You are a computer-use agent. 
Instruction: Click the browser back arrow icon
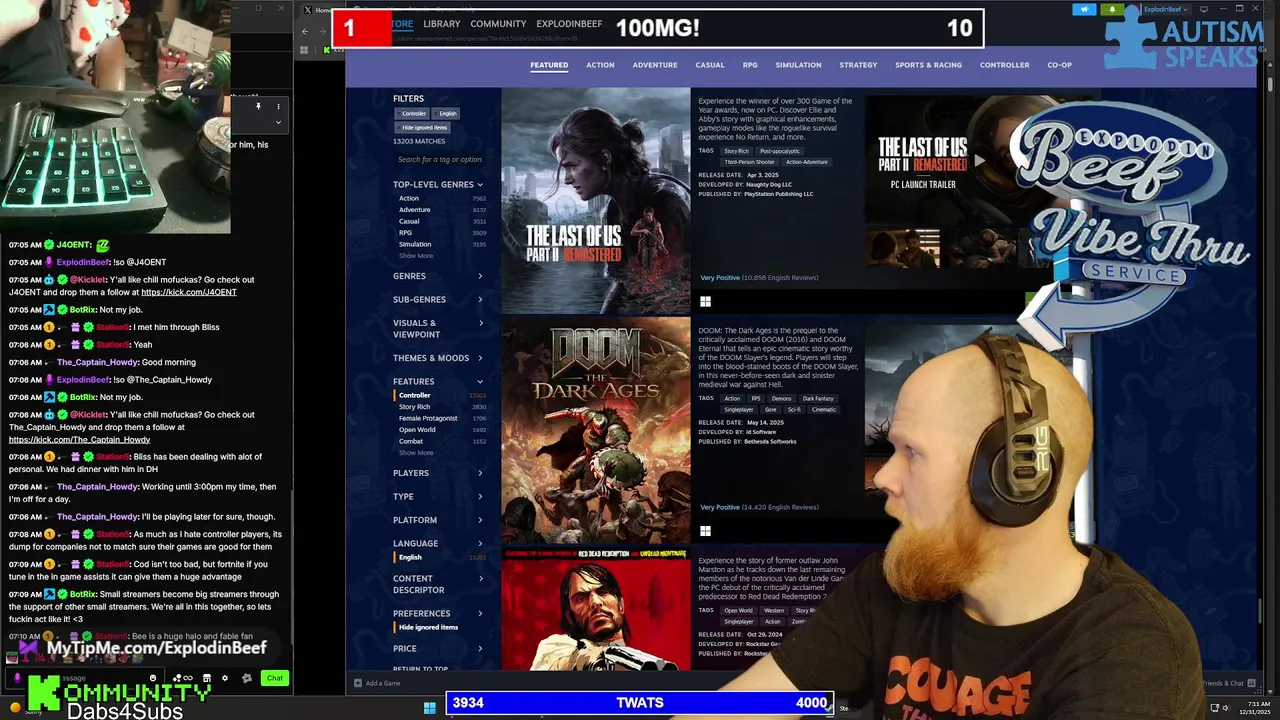(305, 31)
